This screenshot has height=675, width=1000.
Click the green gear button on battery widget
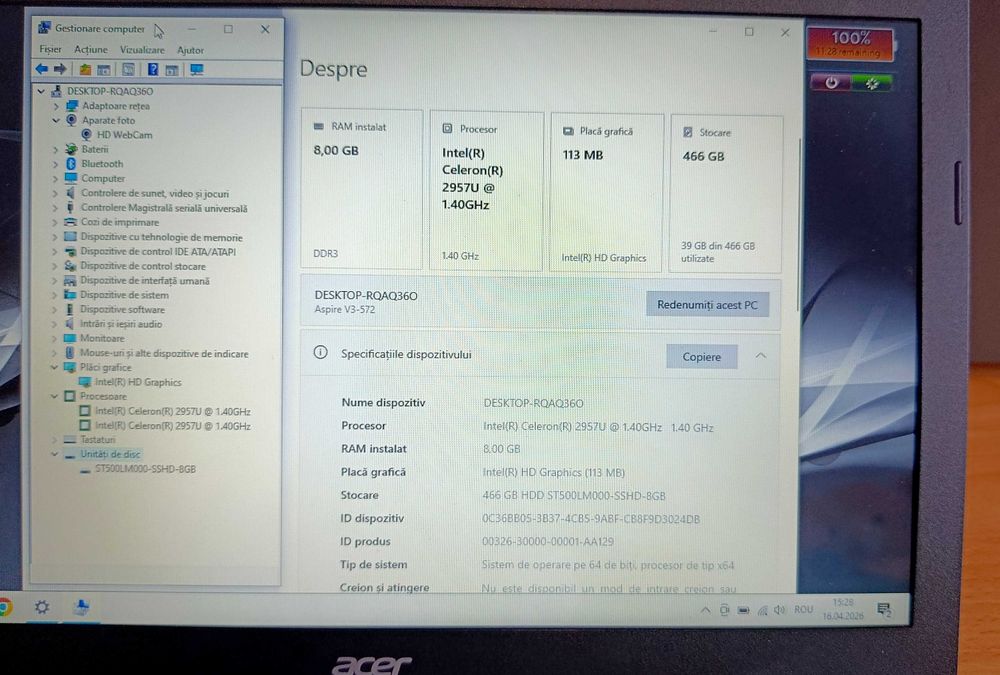coord(871,83)
